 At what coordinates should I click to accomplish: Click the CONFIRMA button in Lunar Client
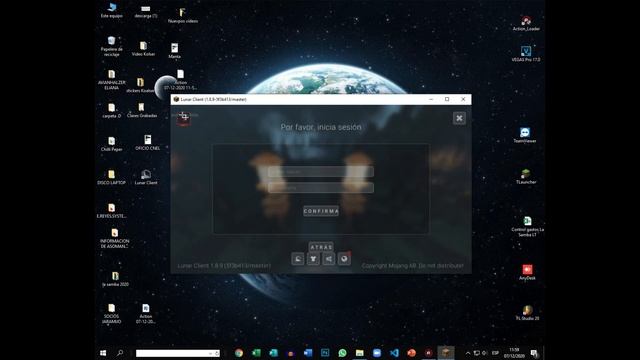[321, 211]
